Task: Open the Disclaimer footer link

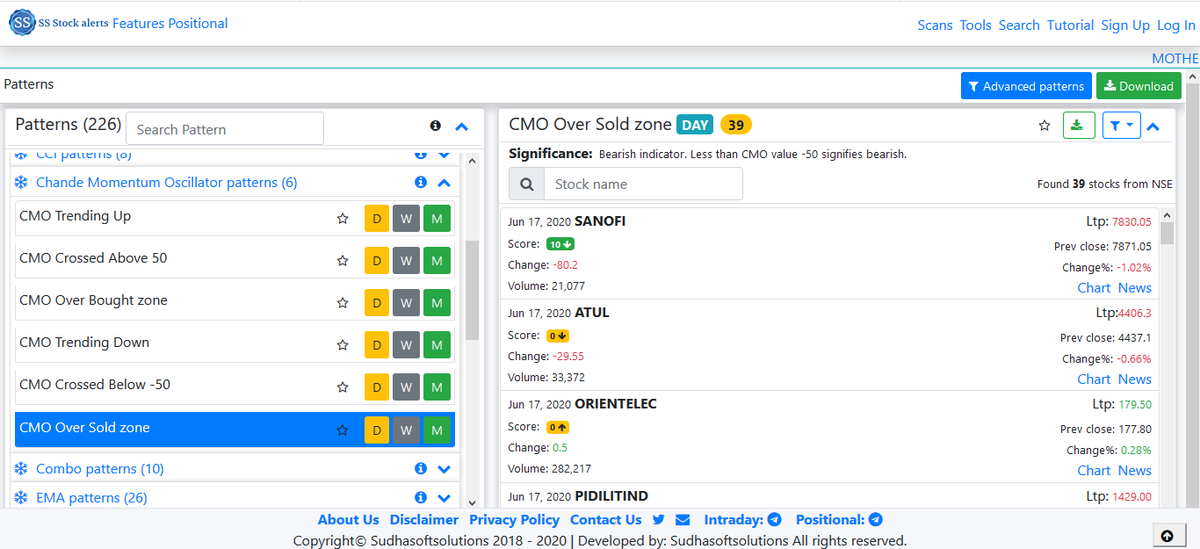Action: (x=424, y=520)
